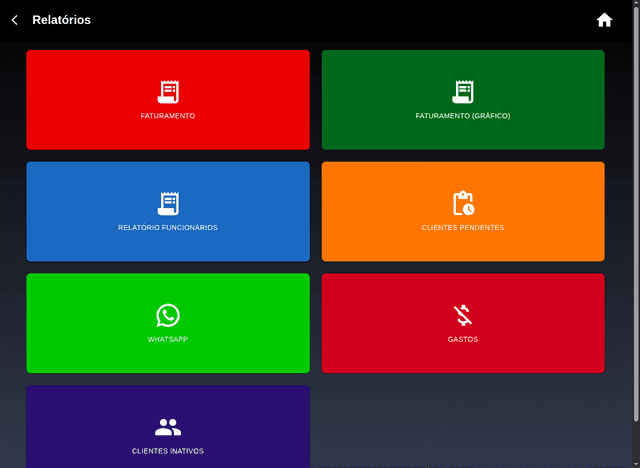Image resolution: width=640 pixels, height=468 pixels.
Task: Tap the clipboard clock icon for Clientes Pendentes
Action: point(463,204)
